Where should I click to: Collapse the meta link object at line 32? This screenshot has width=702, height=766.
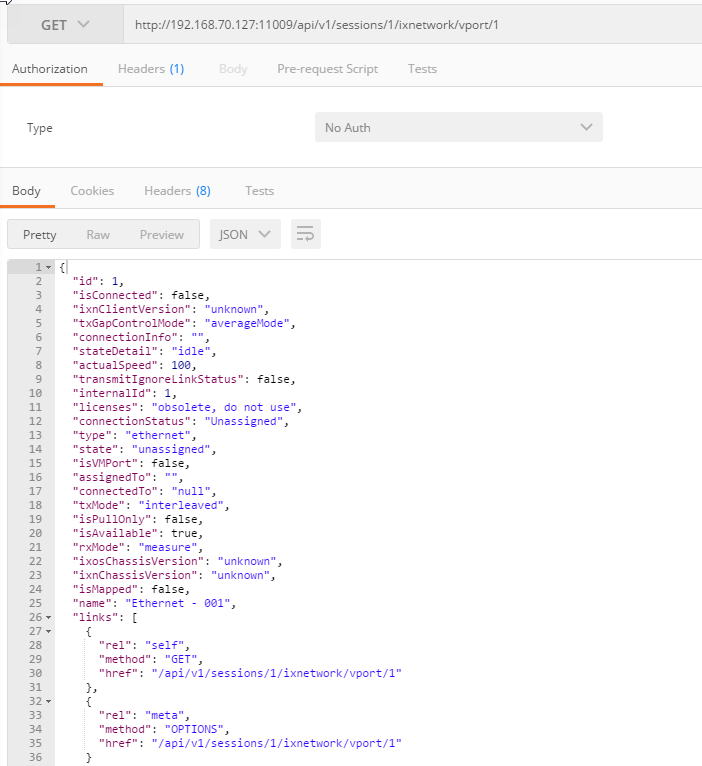coord(49,702)
